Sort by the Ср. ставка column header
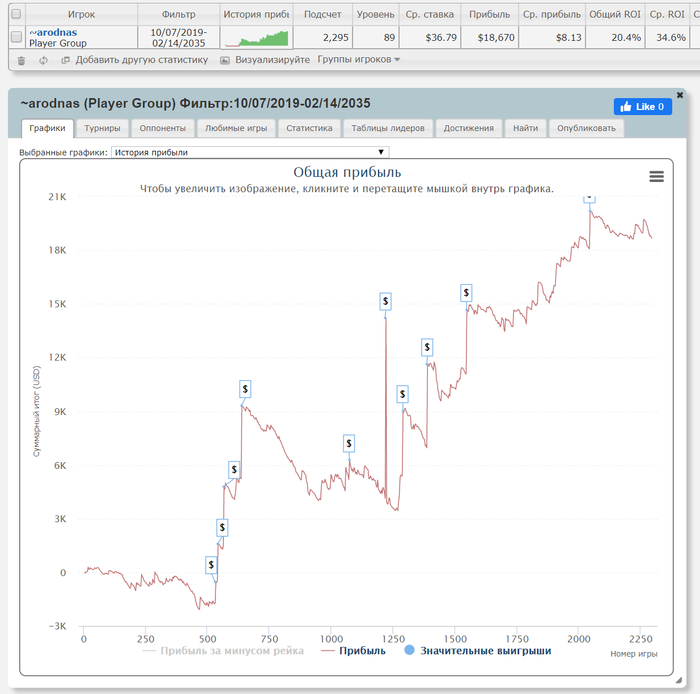This screenshot has width=700, height=694. 429,14
